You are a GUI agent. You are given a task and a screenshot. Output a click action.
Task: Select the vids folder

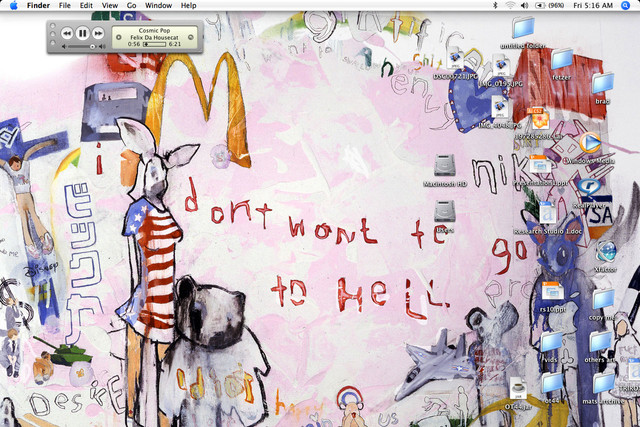(x=551, y=342)
